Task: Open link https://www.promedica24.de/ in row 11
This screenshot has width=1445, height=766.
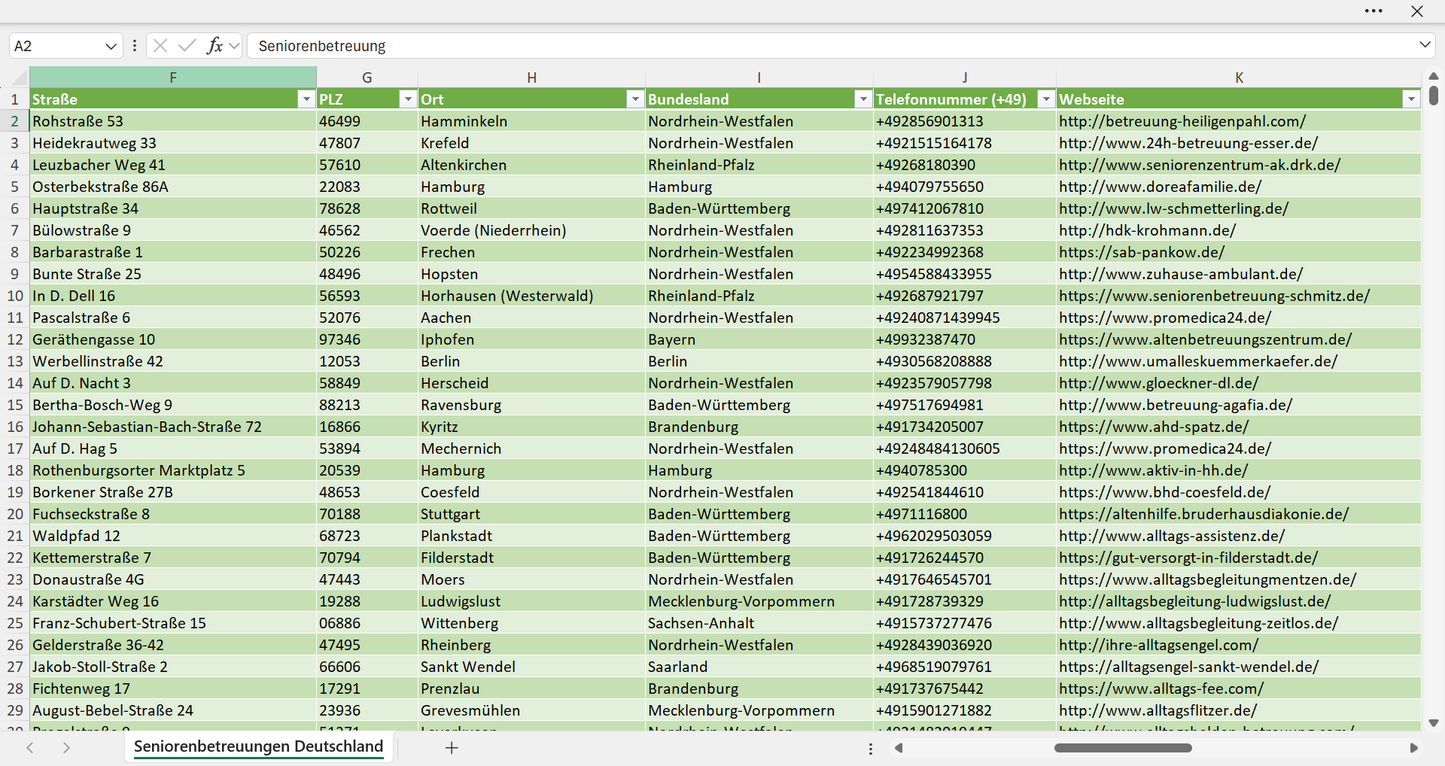Action: point(1165,318)
